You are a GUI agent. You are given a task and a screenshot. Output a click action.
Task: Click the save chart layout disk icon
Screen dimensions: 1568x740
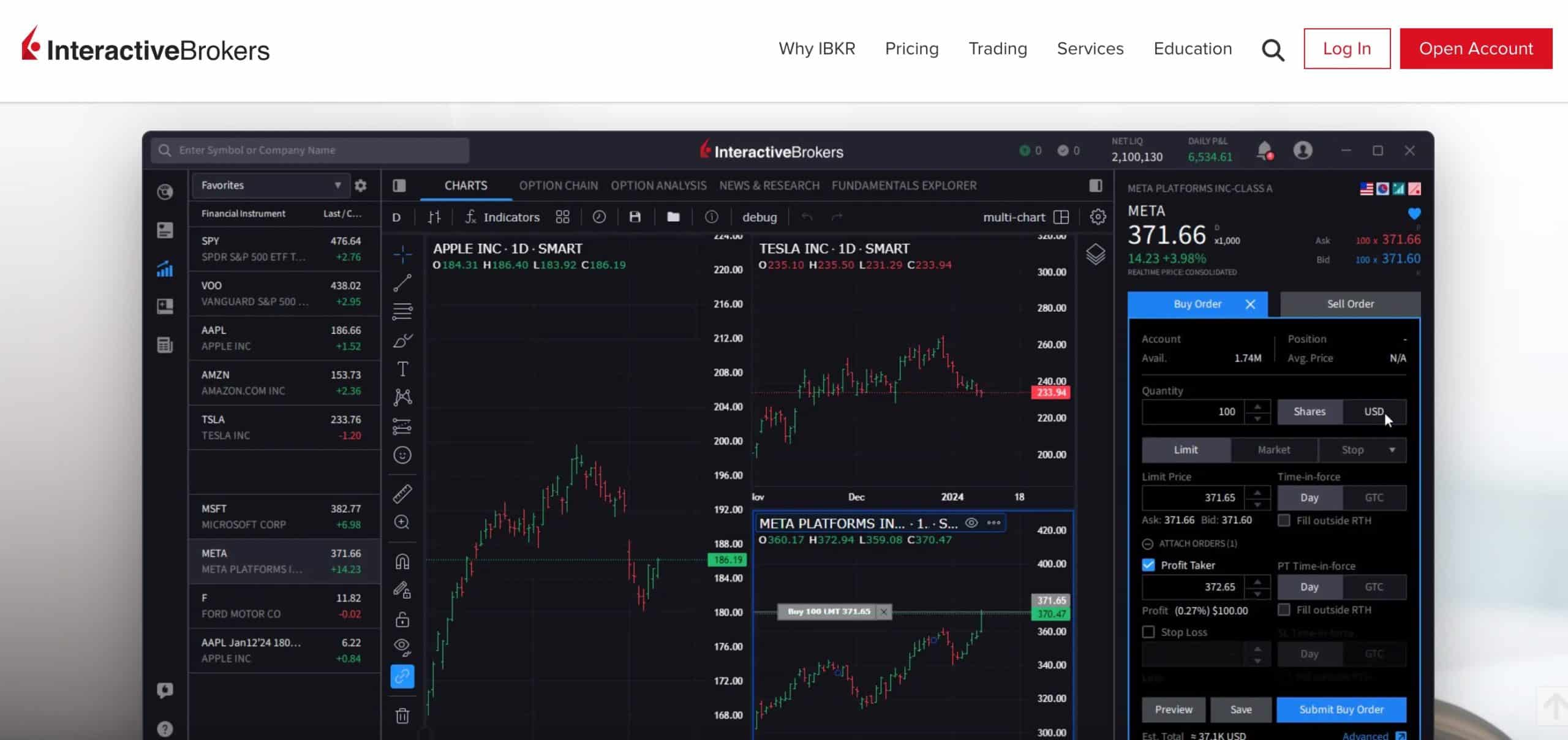coord(635,217)
